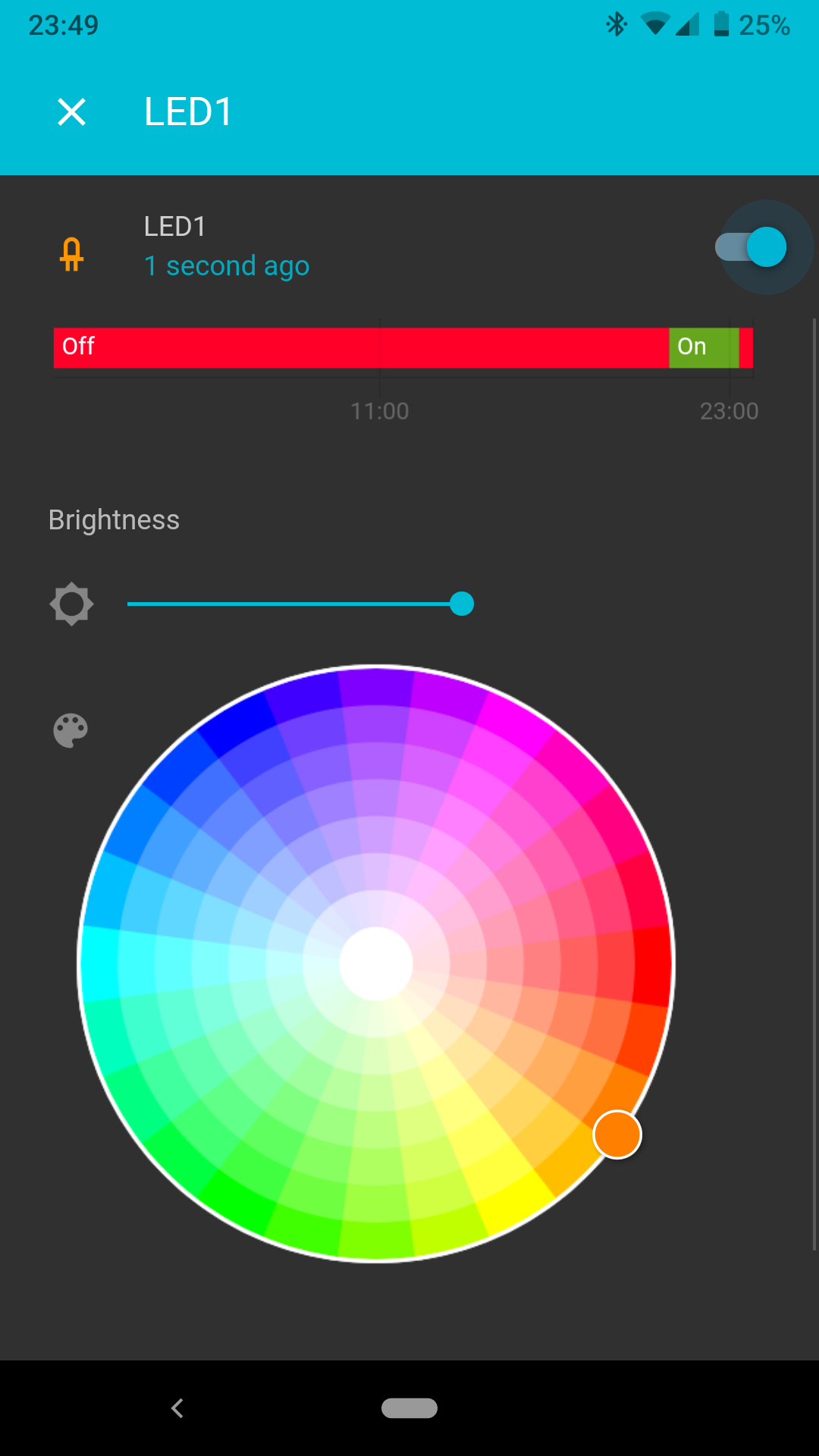Tap the green On segment in history bar
Screen dimensions: 819x1456
pyautogui.click(x=704, y=347)
